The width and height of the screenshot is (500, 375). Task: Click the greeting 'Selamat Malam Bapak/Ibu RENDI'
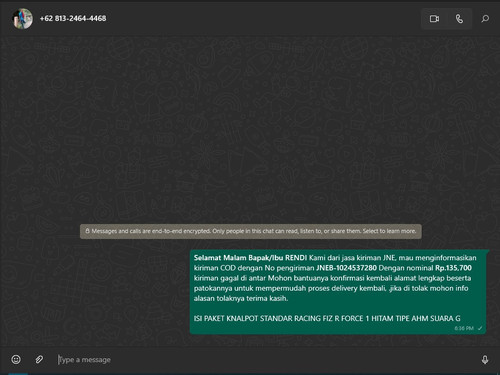pyautogui.click(x=250, y=258)
